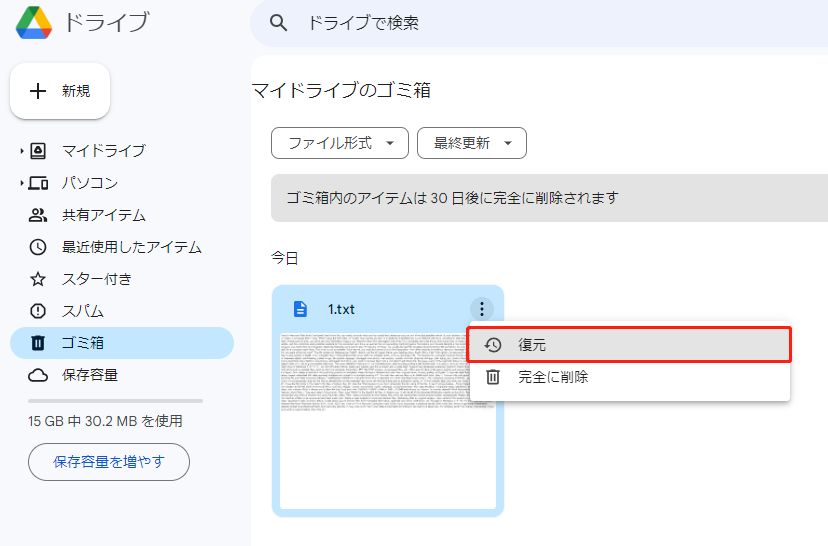
Task: Select the 1.txt file preview thumbnail
Action: pyautogui.click(x=387, y=420)
